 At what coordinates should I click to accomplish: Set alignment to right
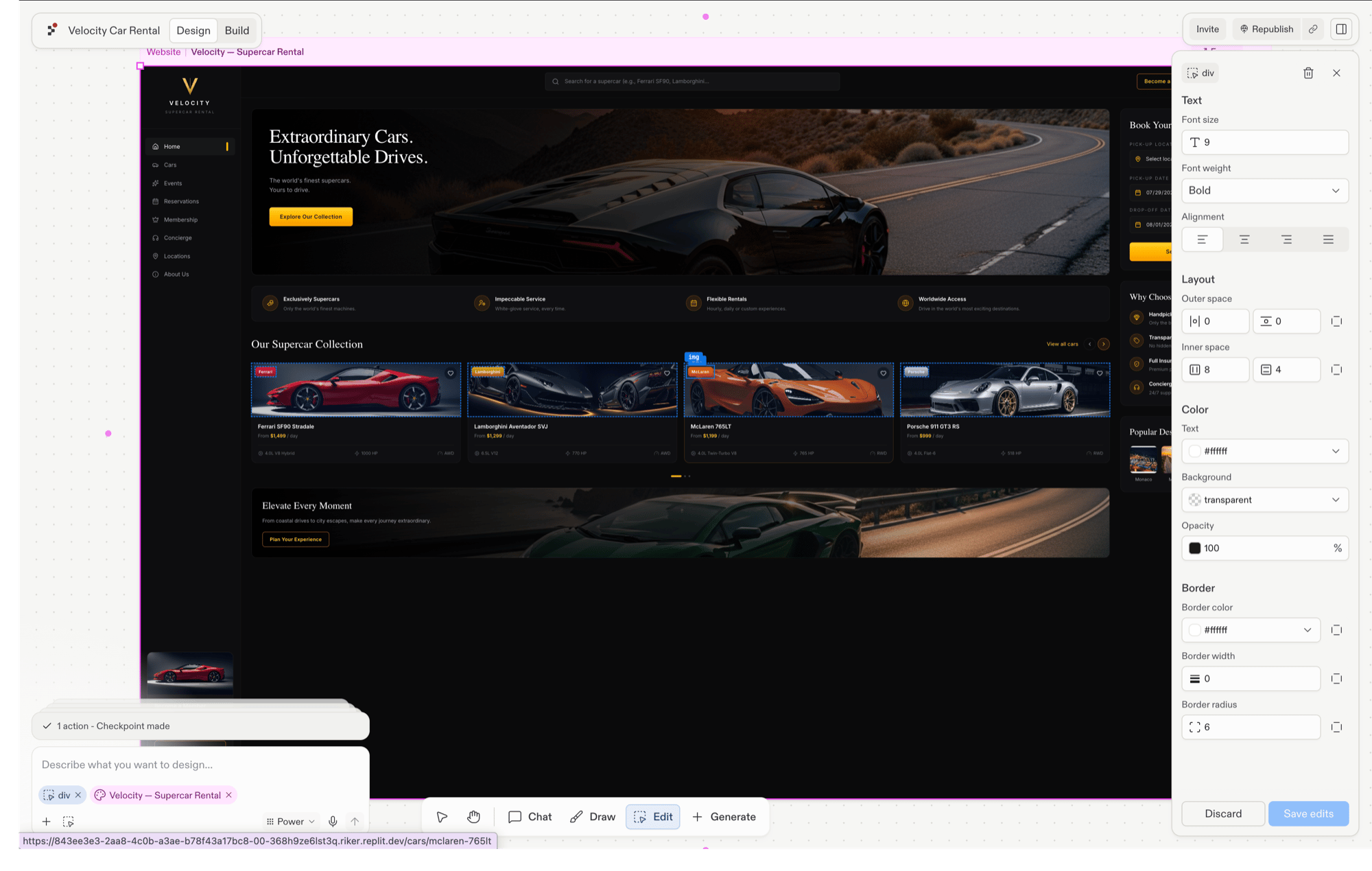(1286, 240)
